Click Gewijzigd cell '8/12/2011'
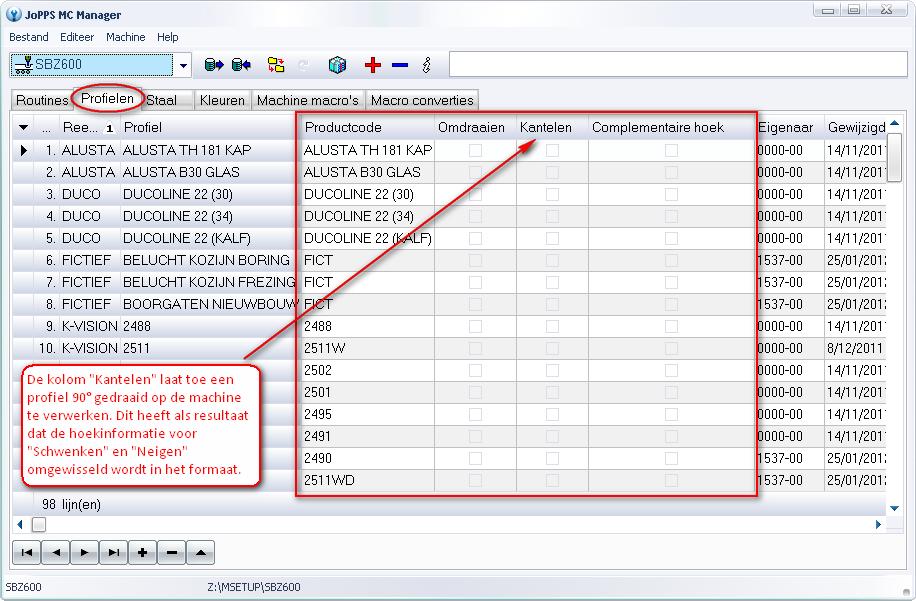The height and width of the screenshot is (601, 916). pos(855,348)
